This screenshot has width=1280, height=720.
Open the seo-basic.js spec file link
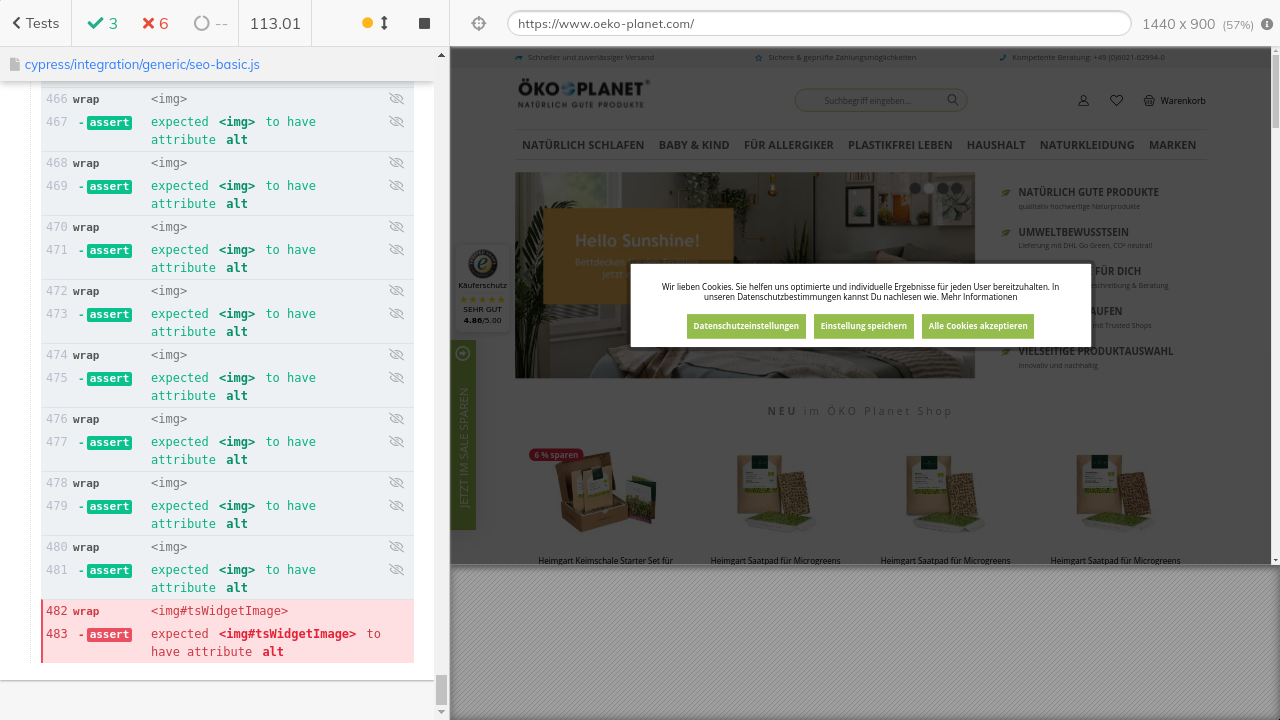pyautogui.click(x=141, y=64)
